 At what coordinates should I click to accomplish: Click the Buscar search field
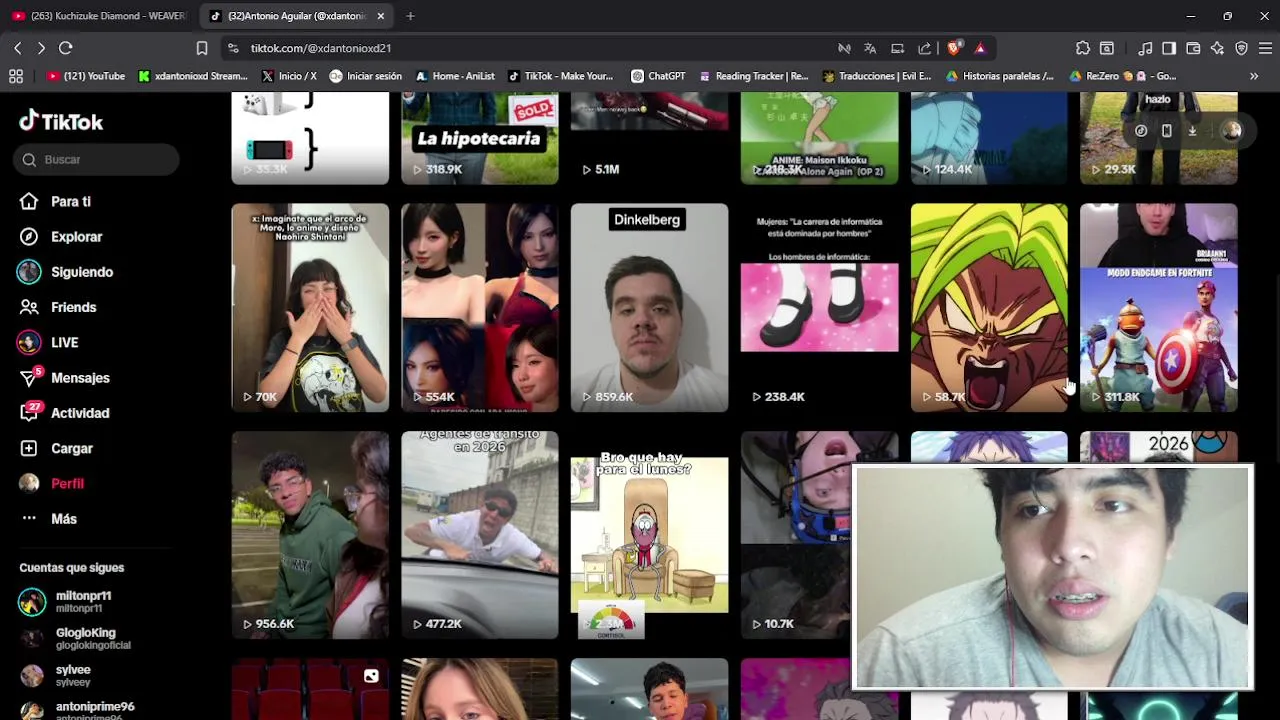point(97,160)
